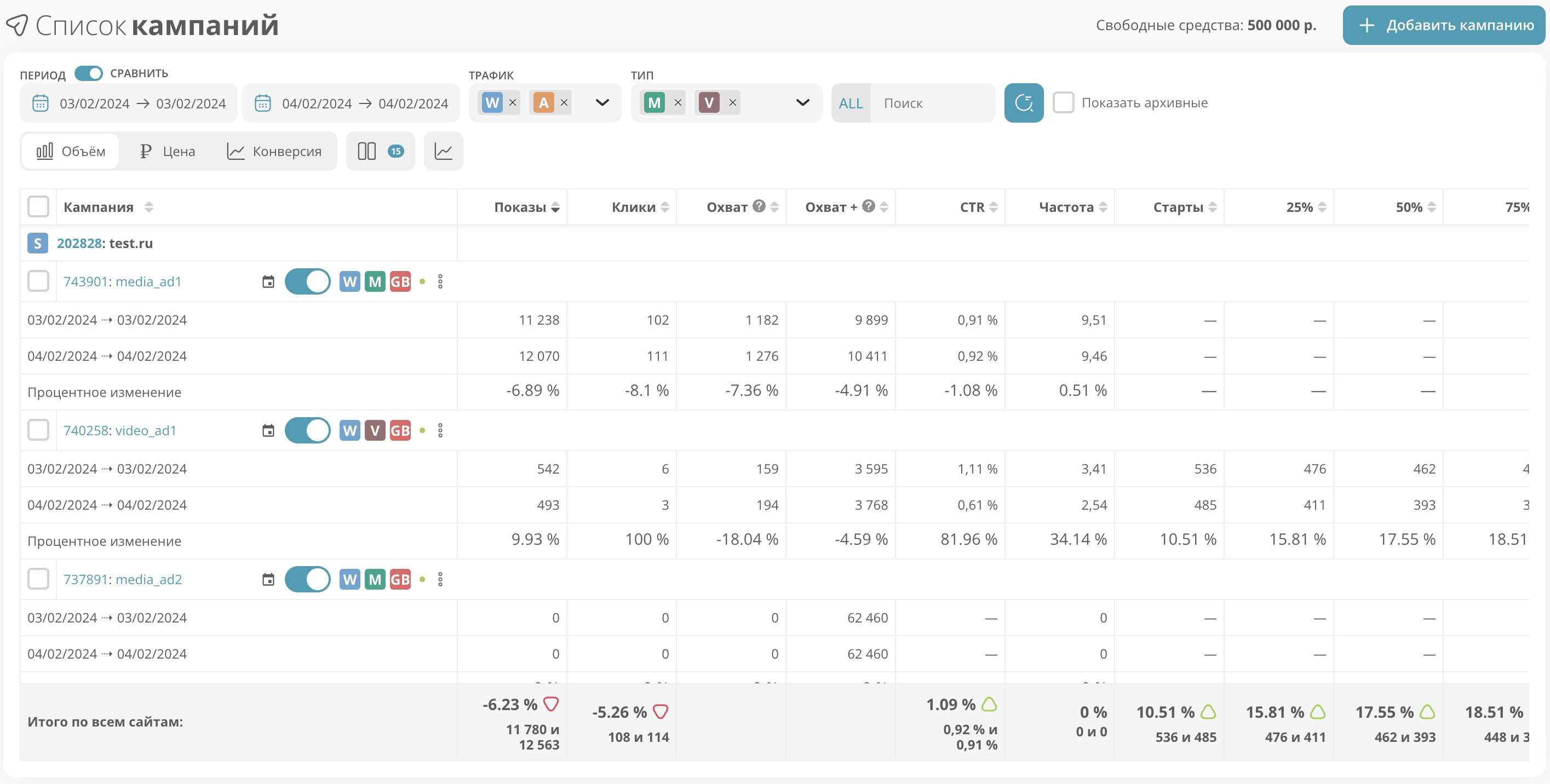Click the Добавить кампанию button
The image size is (1550, 784).
[x=1444, y=25]
